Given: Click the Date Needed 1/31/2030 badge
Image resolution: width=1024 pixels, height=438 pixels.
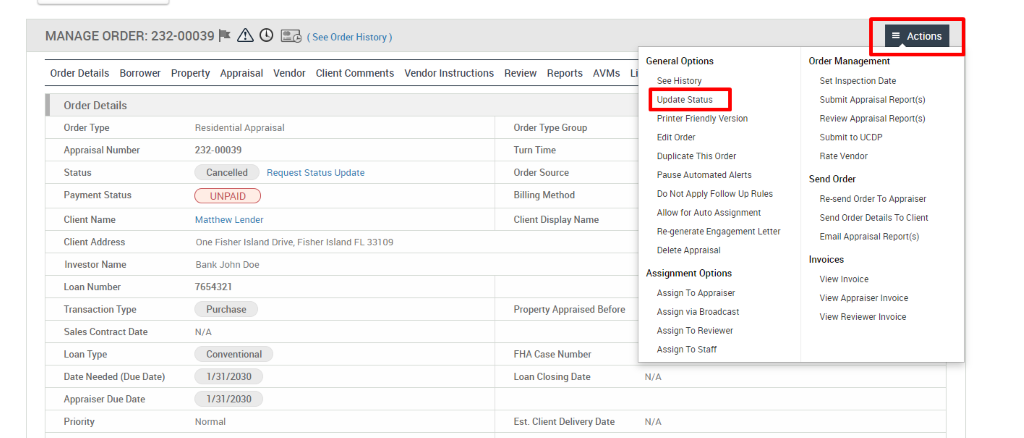Looking at the screenshot, I should (229, 377).
